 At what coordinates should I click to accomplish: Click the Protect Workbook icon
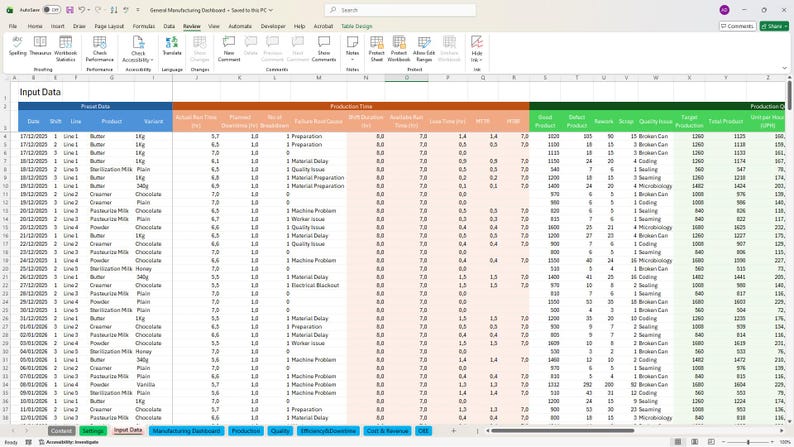(x=399, y=42)
